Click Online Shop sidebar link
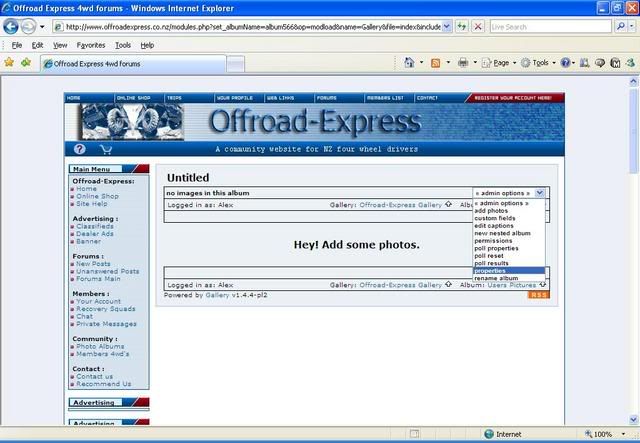Image resolution: width=640 pixels, height=443 pixels. click(x=98, y=196)
